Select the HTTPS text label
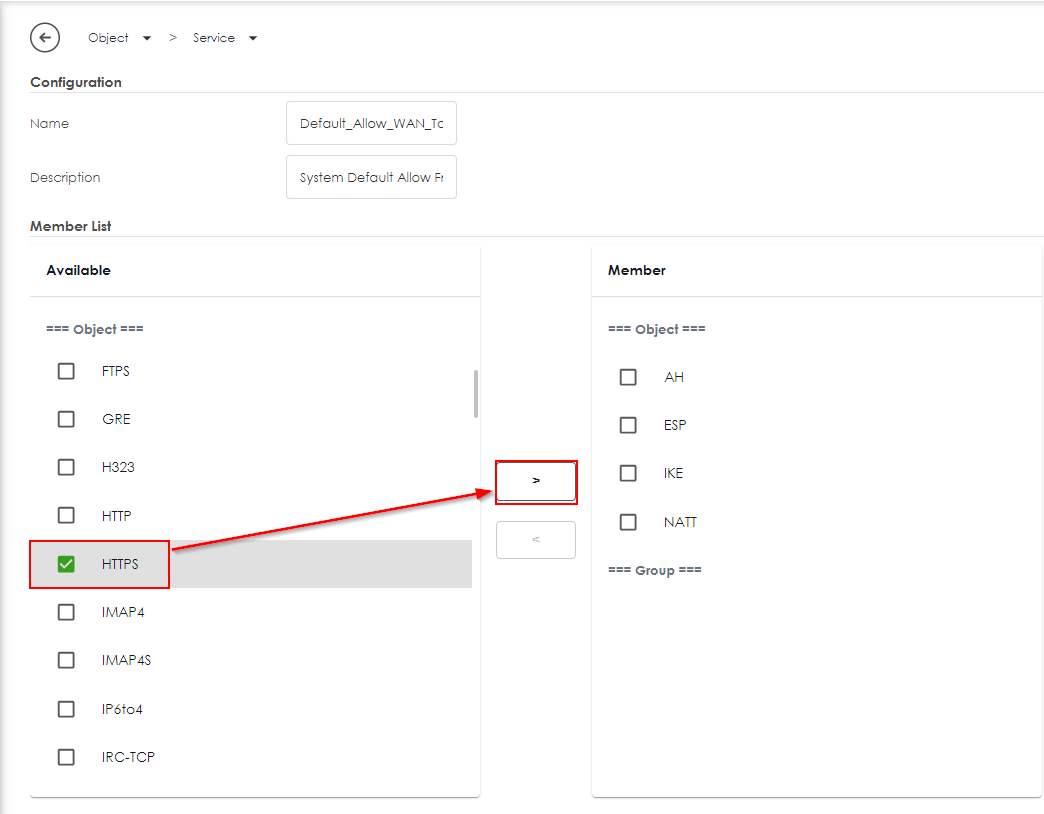 [x=120, y=564]
